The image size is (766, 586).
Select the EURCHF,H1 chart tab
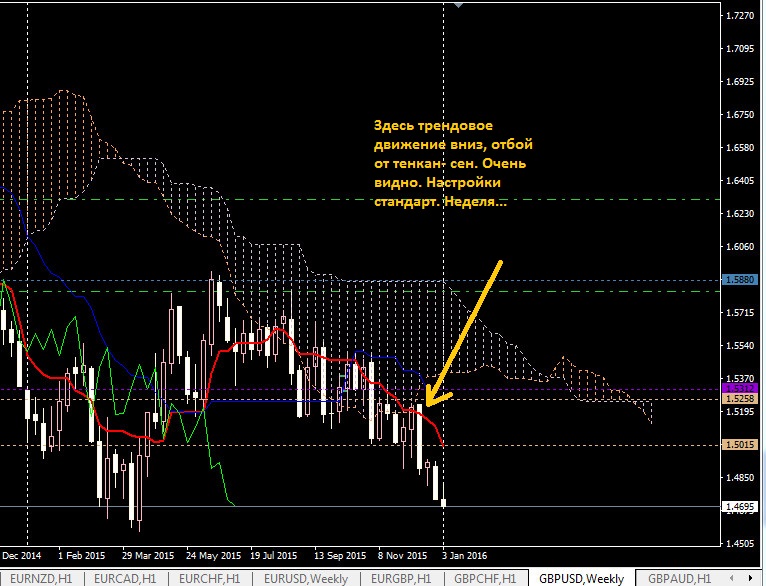[209, 579]
